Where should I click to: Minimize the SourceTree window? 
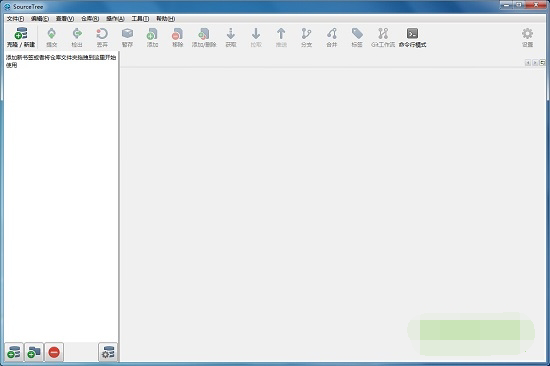tap(506, 5)
